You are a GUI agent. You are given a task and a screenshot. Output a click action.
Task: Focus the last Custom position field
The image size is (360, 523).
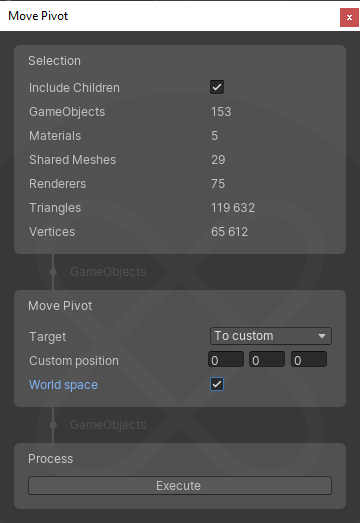[309, 359]
